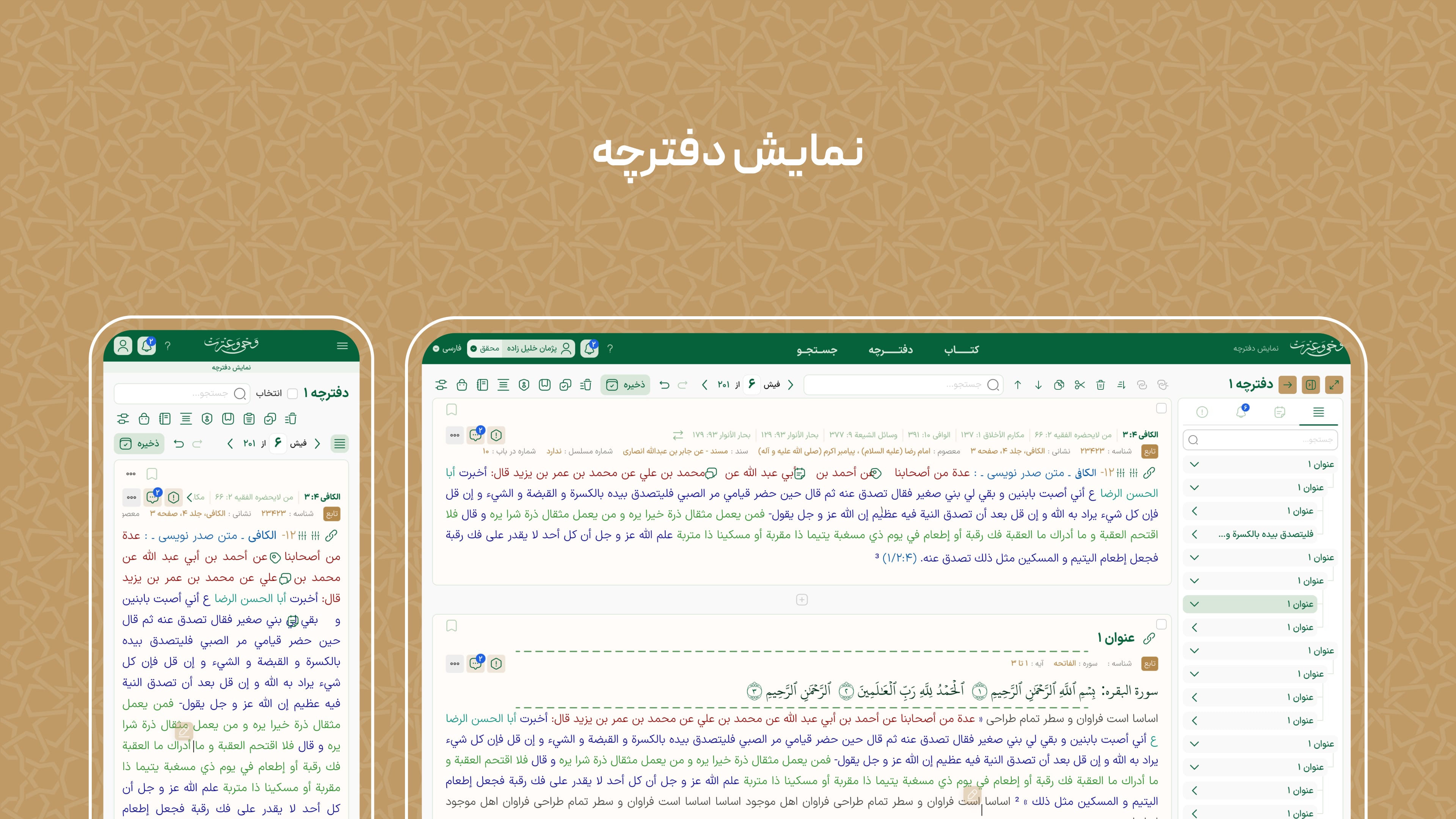This screenshot has width=1456, height=819.
Task: Open the mobile user profile icon
Action: tap(122, 345)
